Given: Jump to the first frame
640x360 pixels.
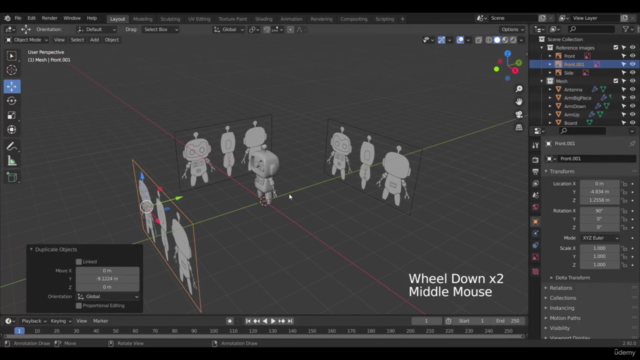Looking at the screenshot, I should click(248, 321).
